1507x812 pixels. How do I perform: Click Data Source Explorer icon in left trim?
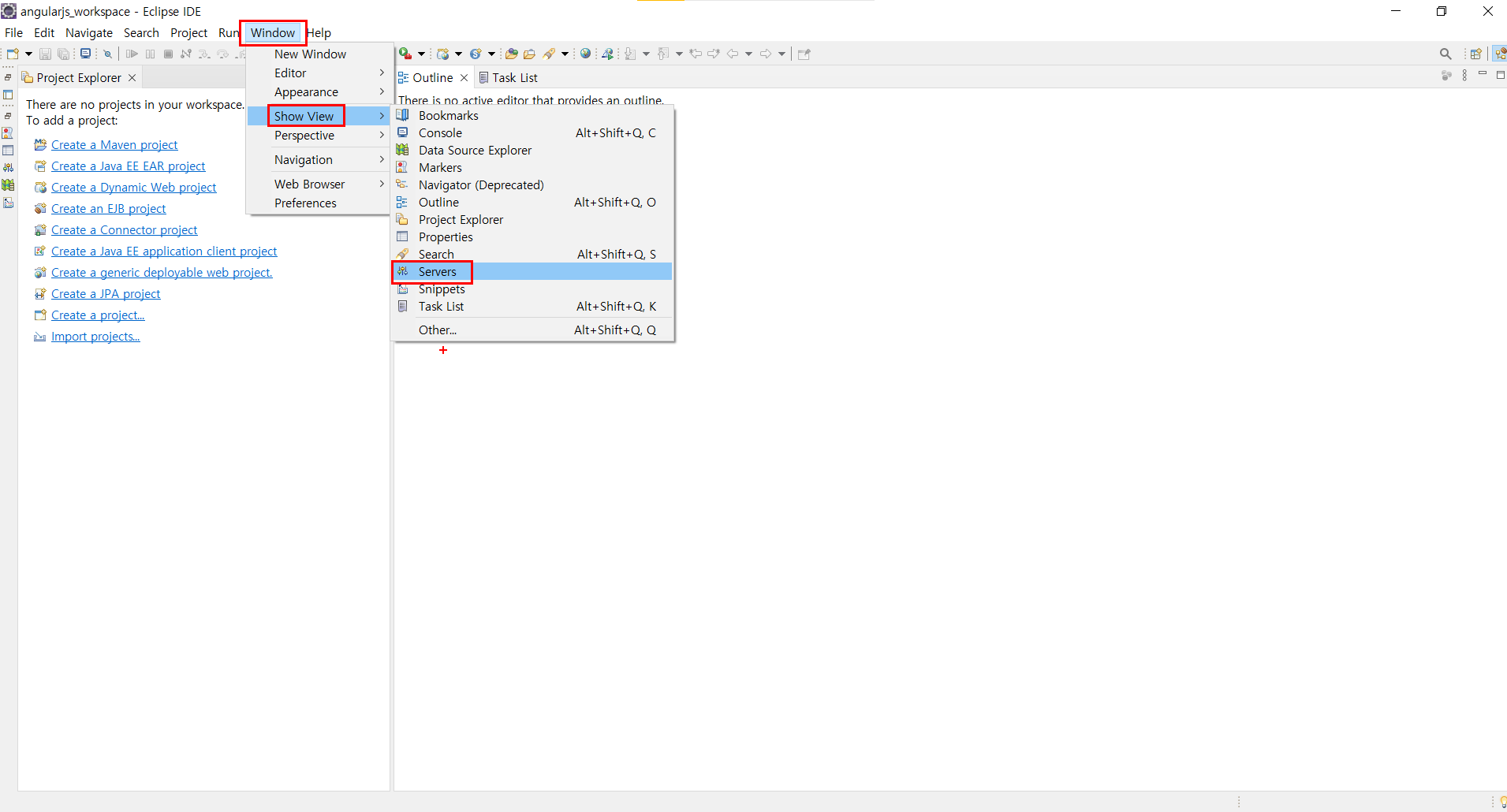click(x=8, y=184)
